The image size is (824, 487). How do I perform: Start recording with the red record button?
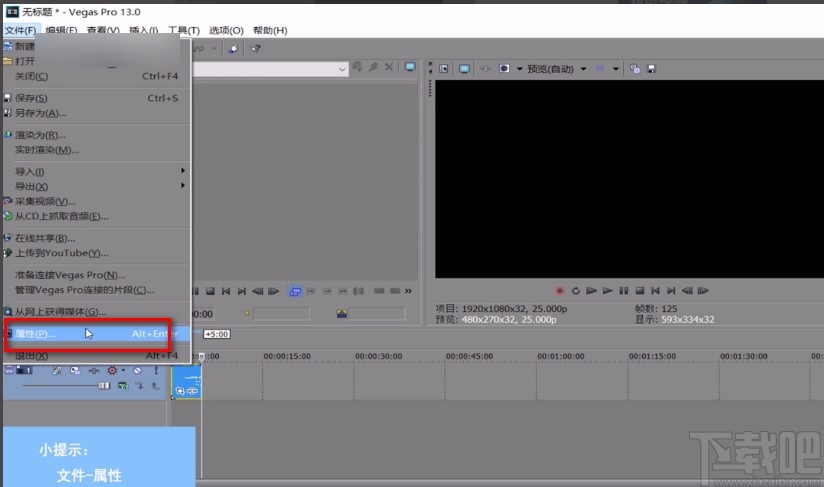(560, 291)
